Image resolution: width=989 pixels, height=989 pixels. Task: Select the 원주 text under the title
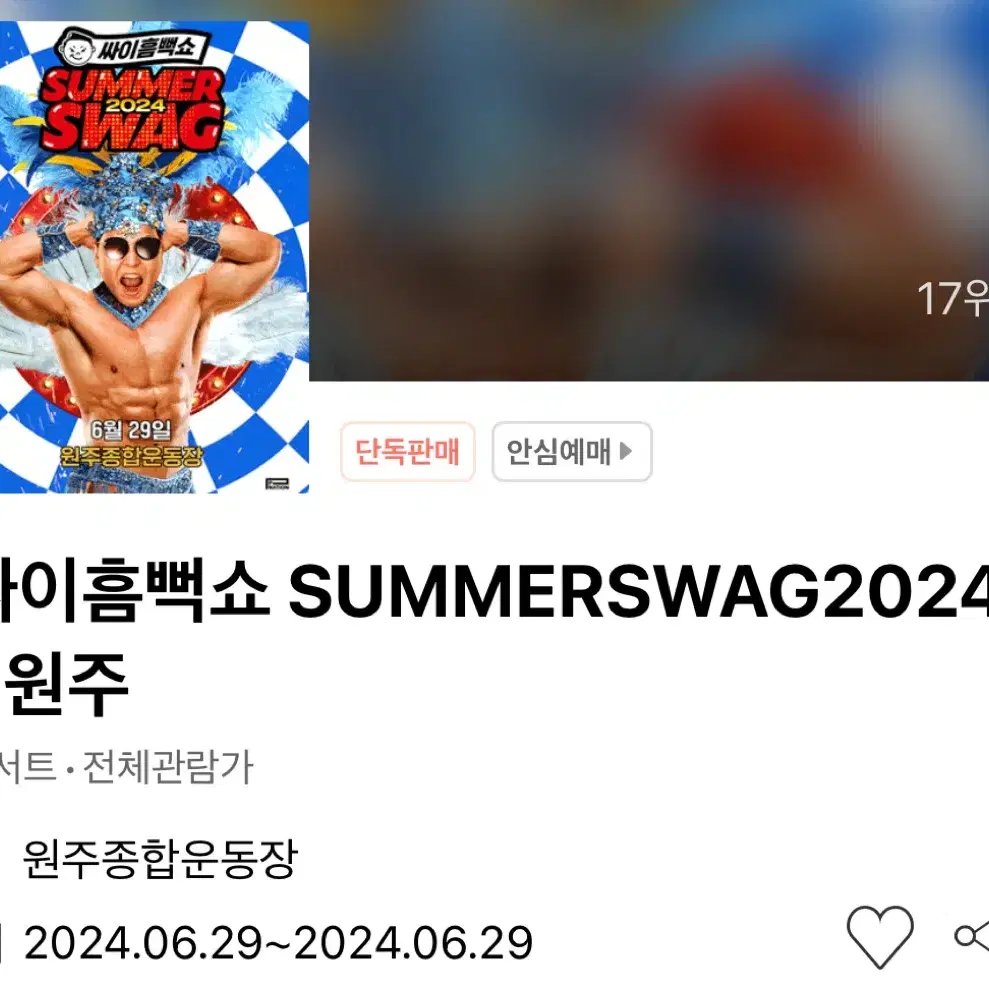[66, 684]
